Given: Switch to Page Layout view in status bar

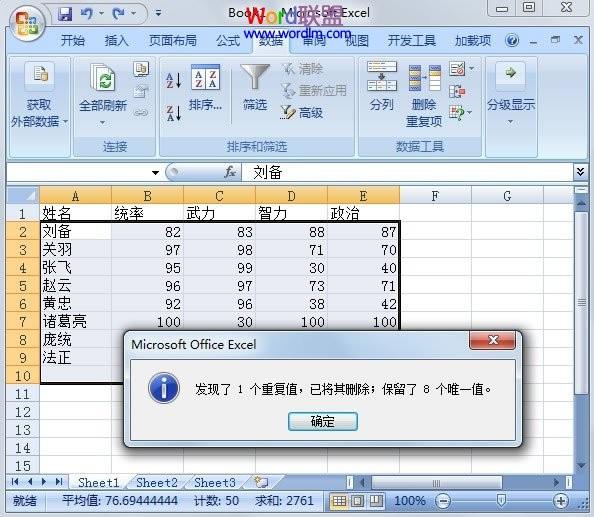Looking at the screenshot, I should 358,501.
